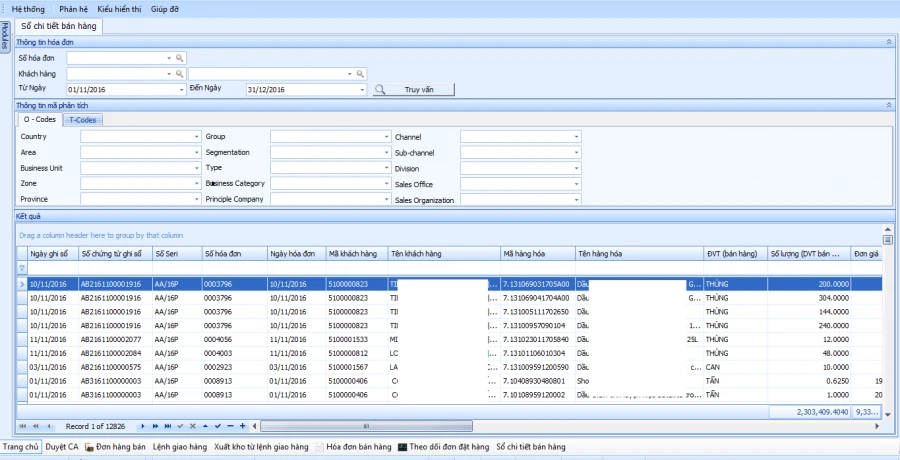
Task: Open the Duyệt CA bottom tab
Action: tap(61, 447)
